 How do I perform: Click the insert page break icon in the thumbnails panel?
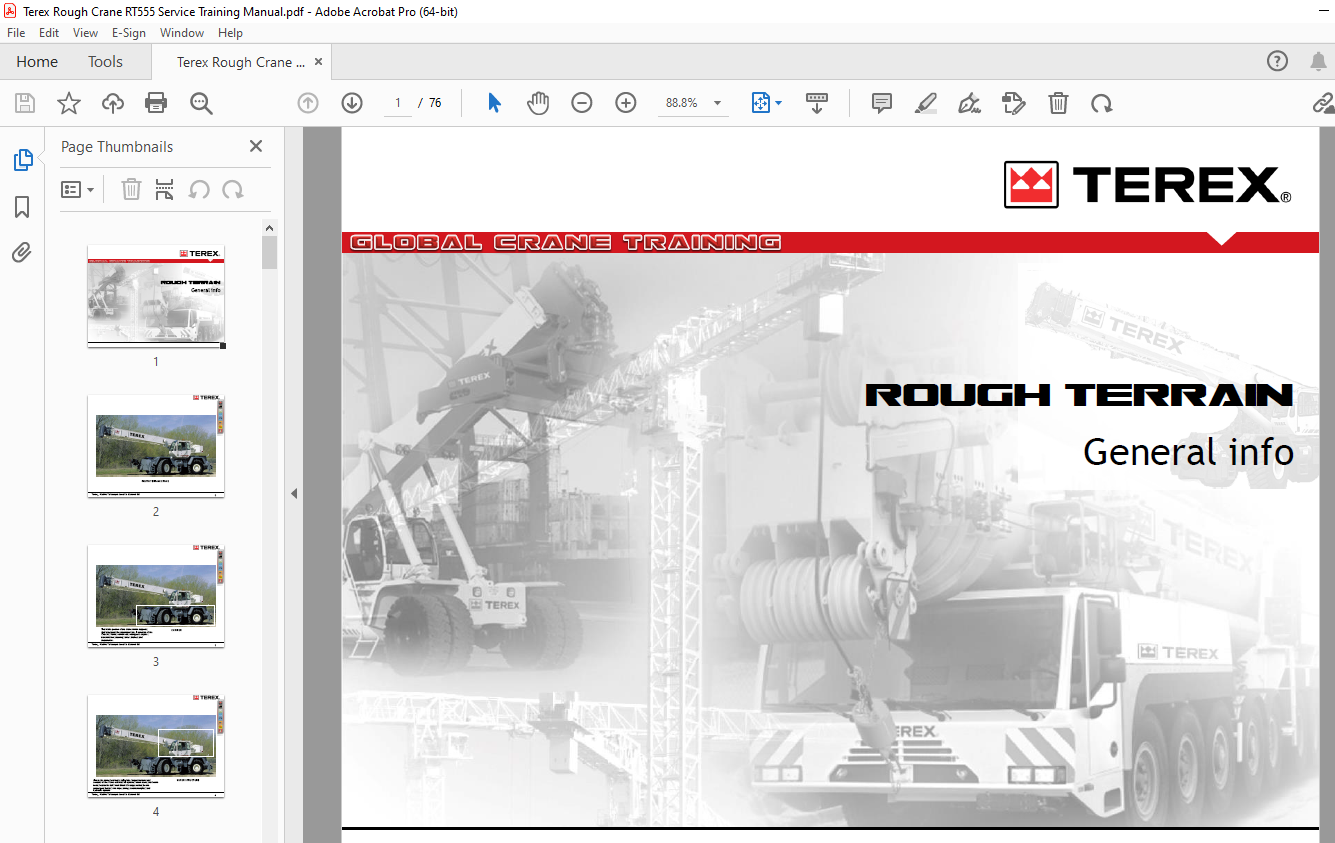(165, 189)
